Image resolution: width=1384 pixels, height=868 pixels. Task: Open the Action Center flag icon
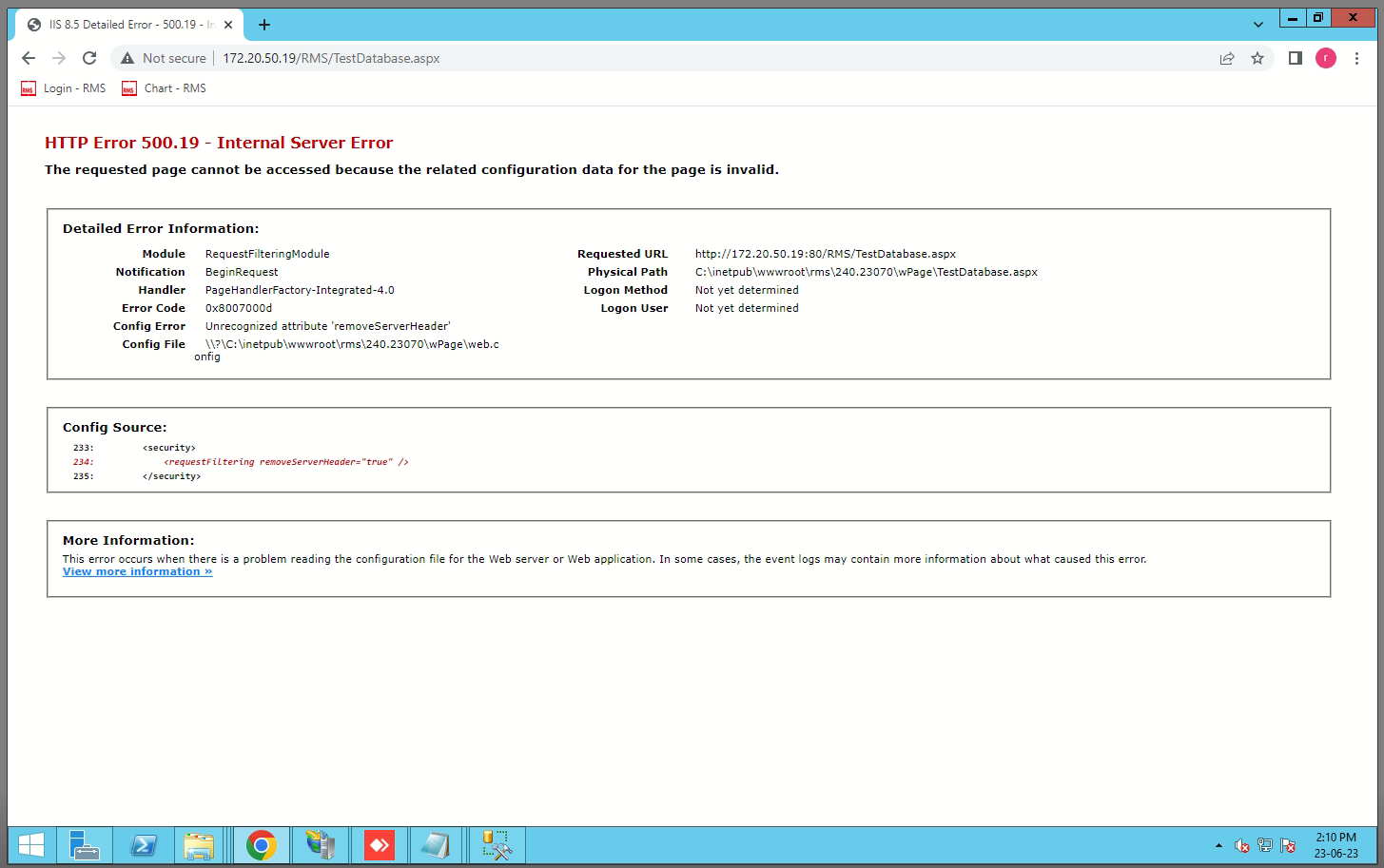pos(1288,845)
